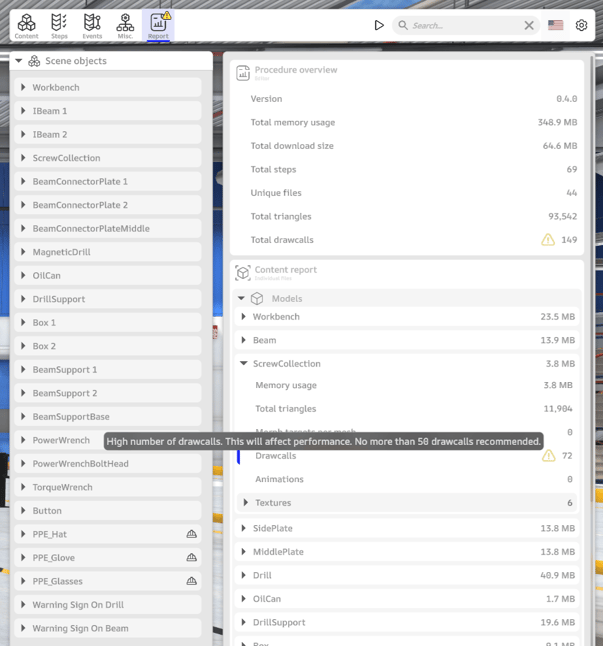Screen dimensions: 603x646
Task: Open the Steps panel icon
Action: pos(59,25)
